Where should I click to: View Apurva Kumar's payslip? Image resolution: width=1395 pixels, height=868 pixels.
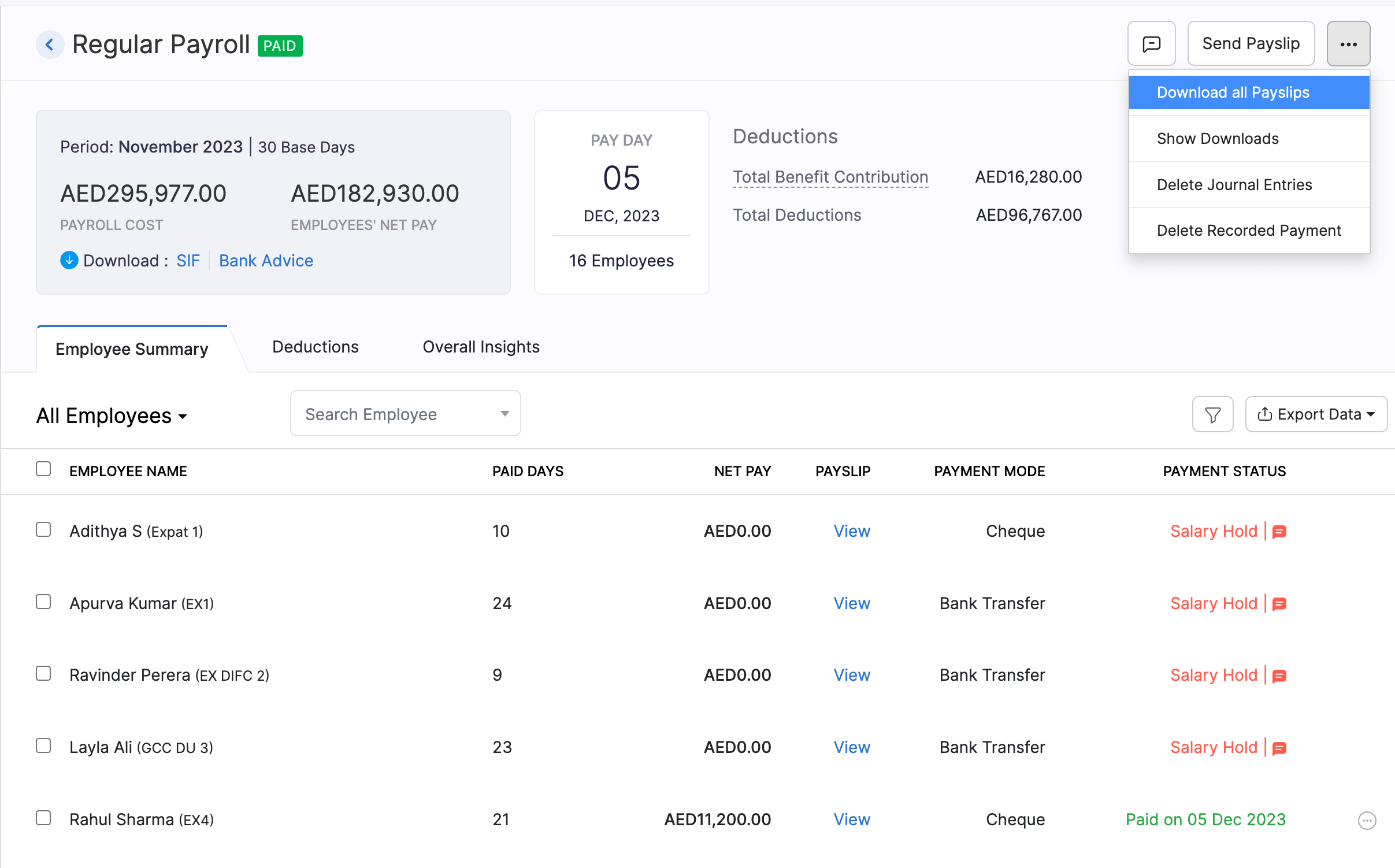851,603
